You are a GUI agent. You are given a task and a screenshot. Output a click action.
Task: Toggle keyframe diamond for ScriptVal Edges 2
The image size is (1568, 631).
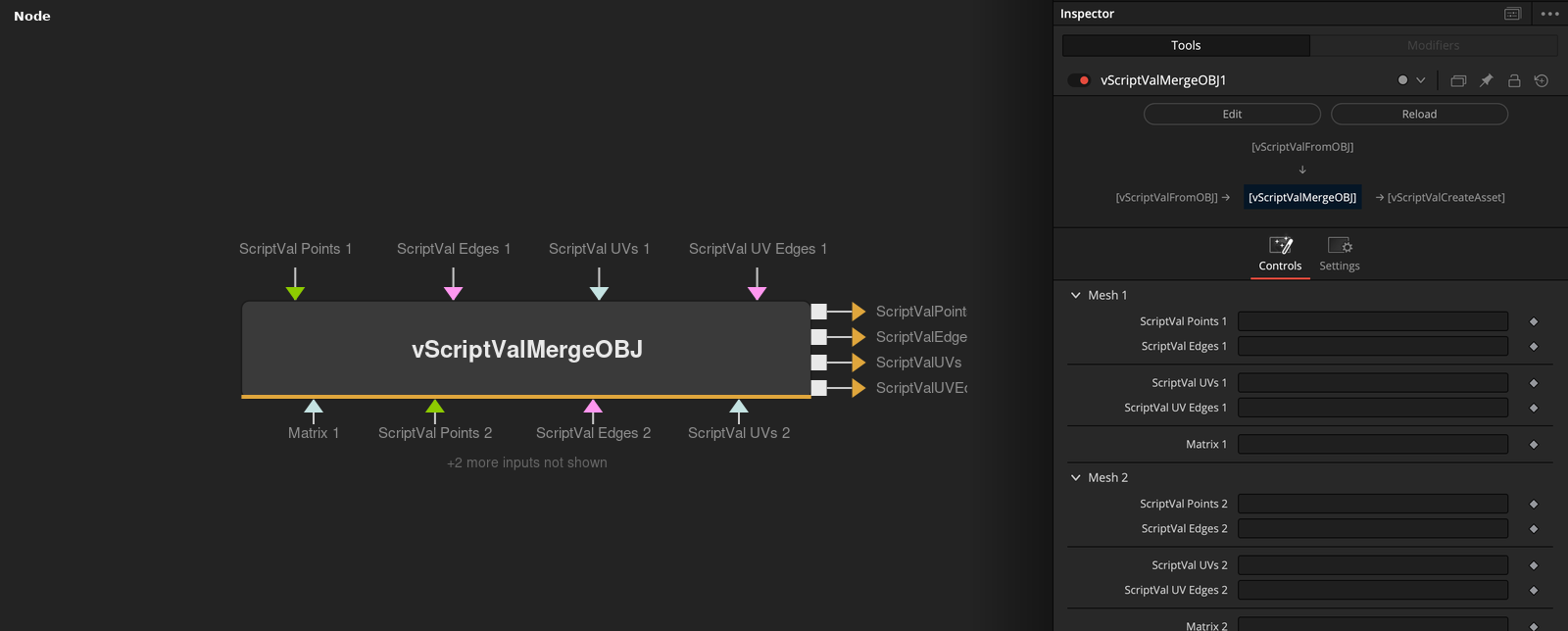point(1534,528)
